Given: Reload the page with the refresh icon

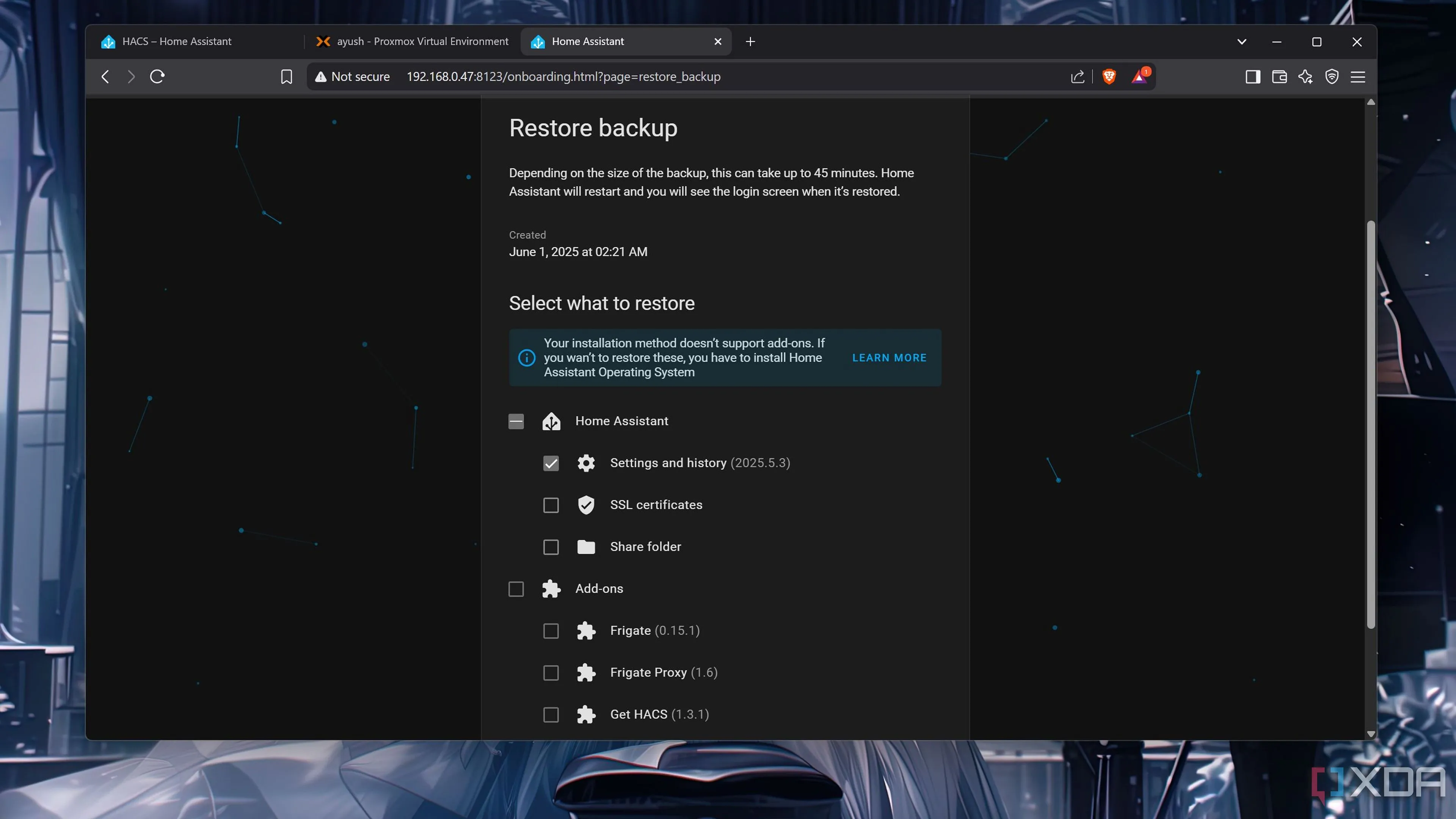Looking at the screenshot, I should click(157, 76).
